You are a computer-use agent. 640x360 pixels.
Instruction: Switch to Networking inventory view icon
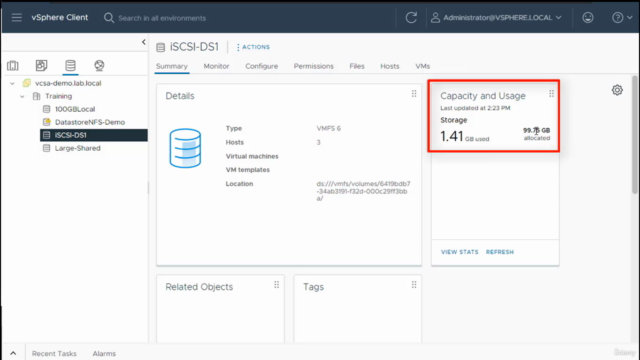(x=99, y=65)
